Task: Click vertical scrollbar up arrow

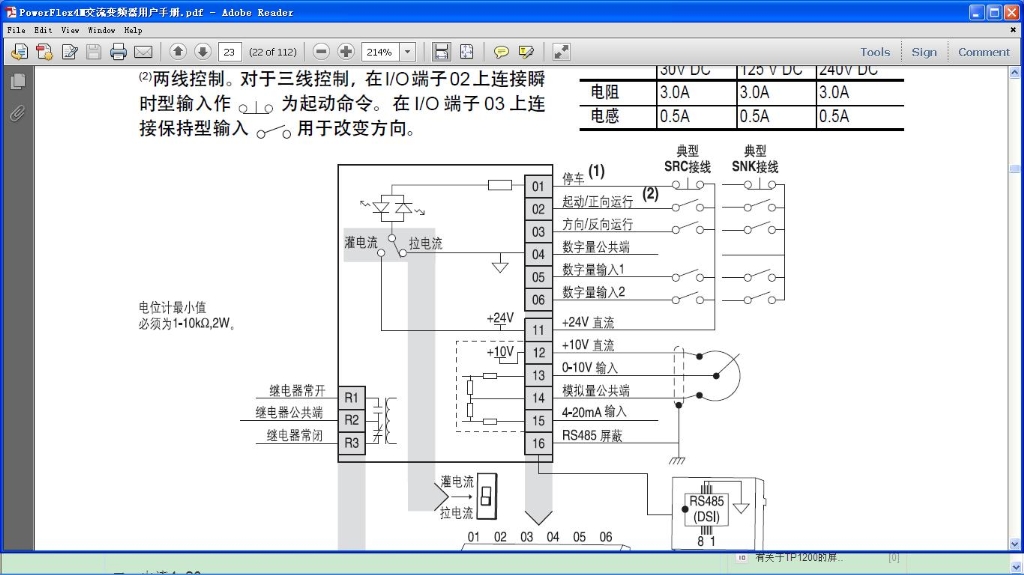Action: [x=1014, y=72]
